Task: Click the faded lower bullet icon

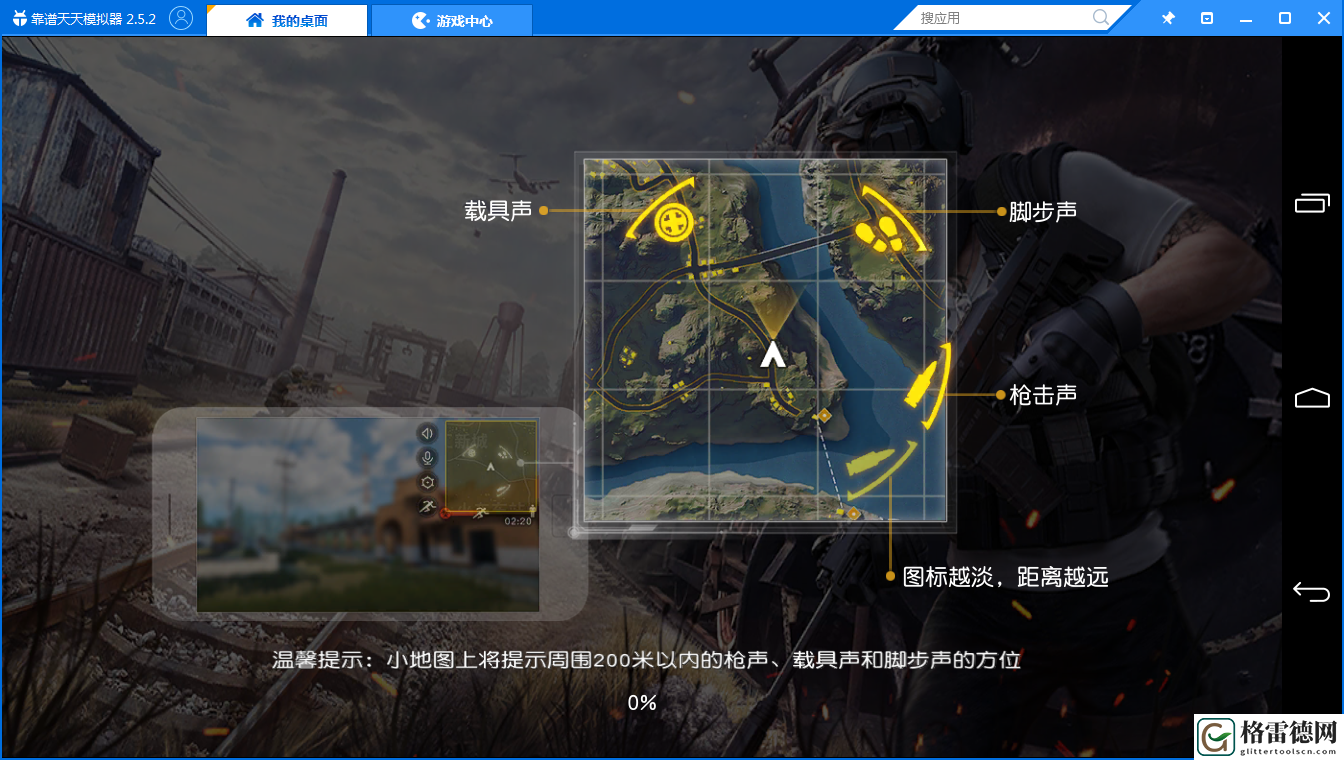Action: [869, 463]
